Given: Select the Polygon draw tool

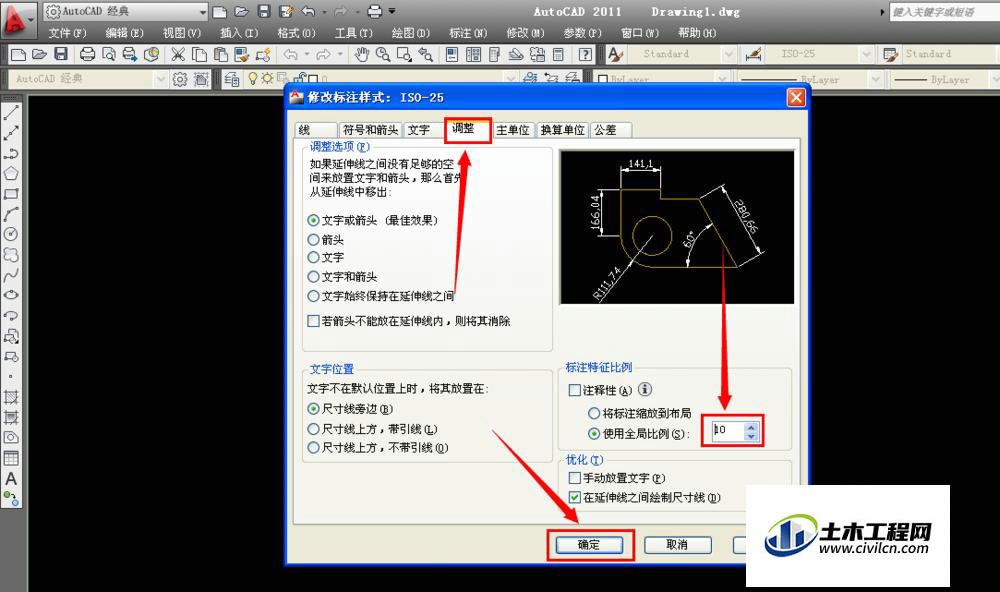Looking at the screenshot, I should 11,174.
